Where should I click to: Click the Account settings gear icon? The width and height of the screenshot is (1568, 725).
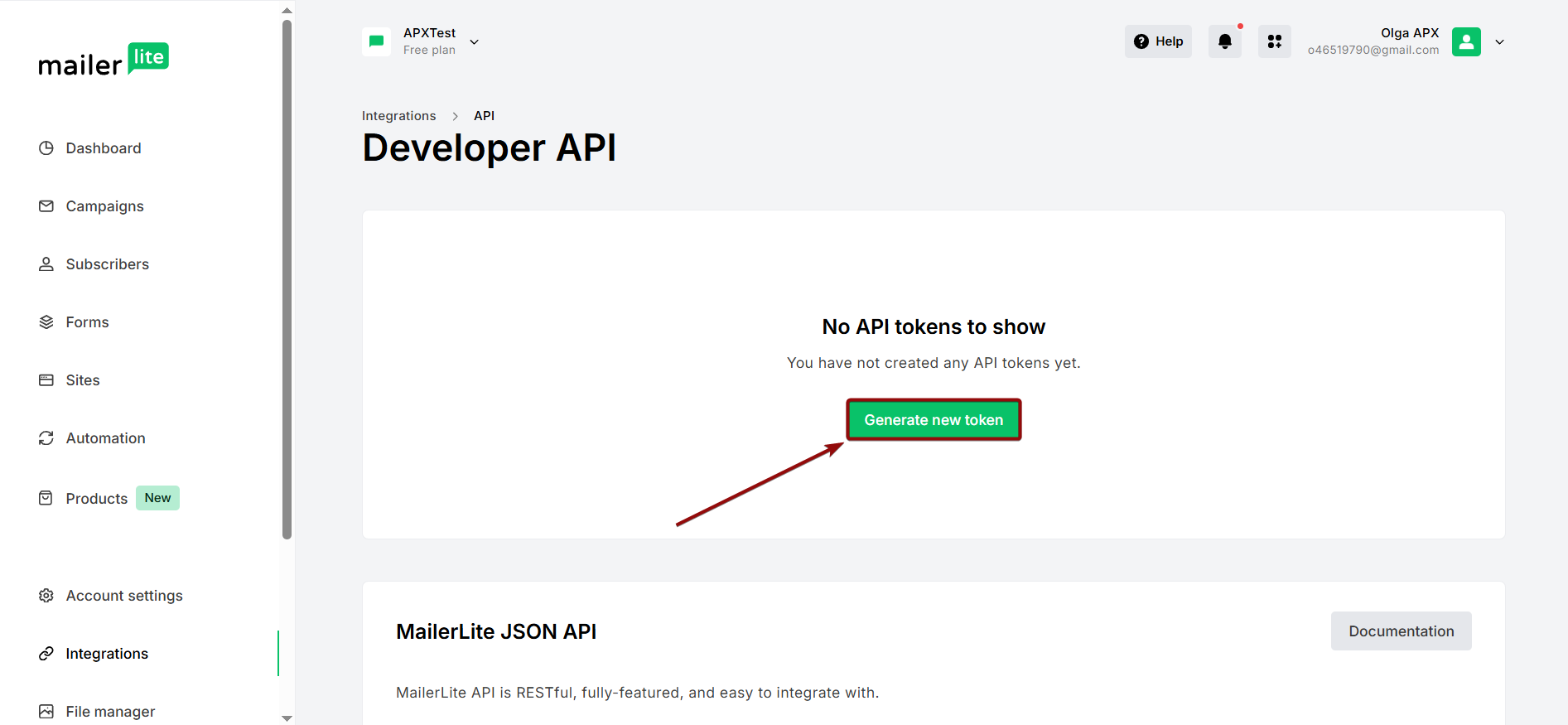pos(46,596)
